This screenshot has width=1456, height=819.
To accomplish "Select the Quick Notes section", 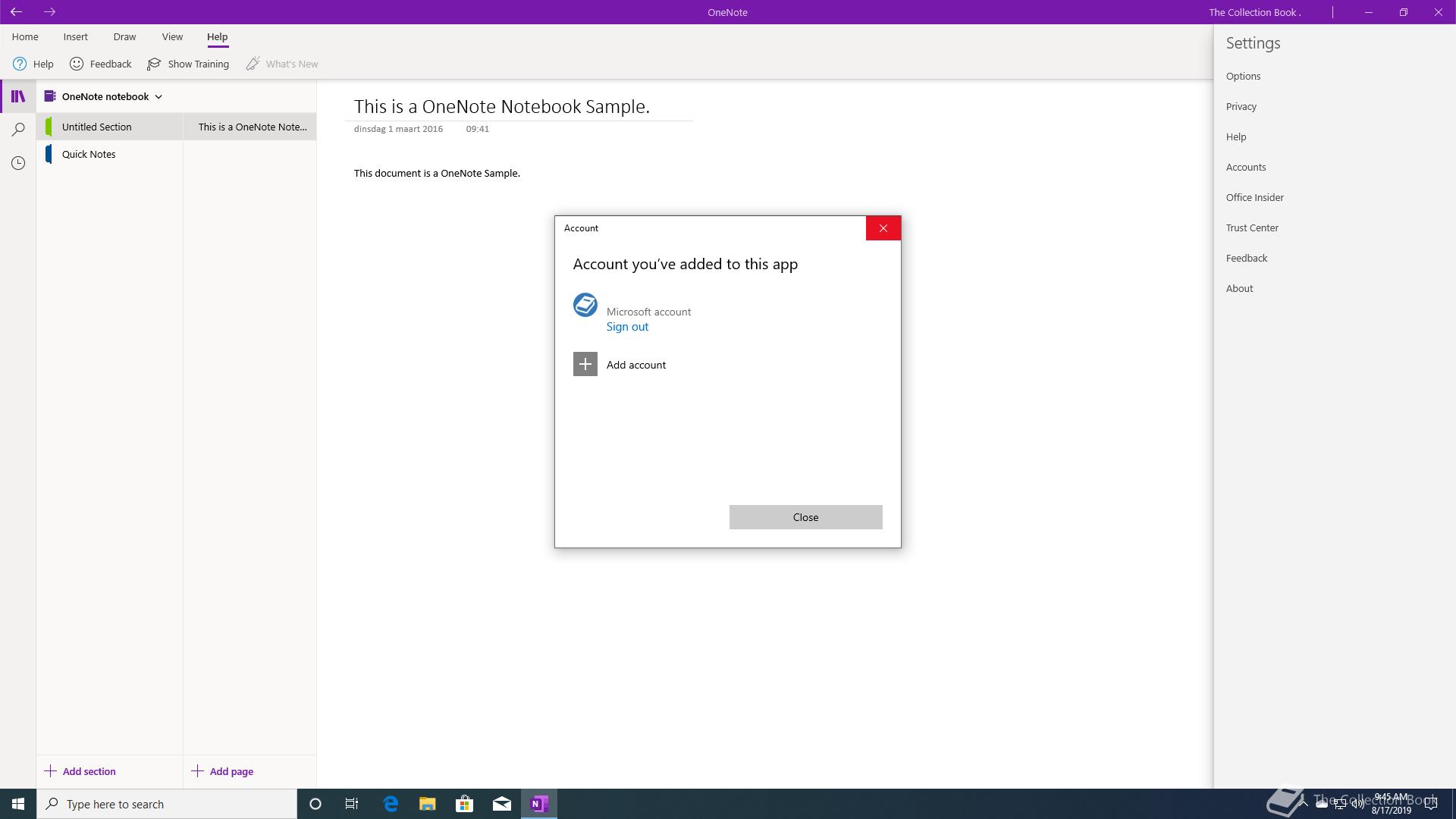I will pos(89,154).
